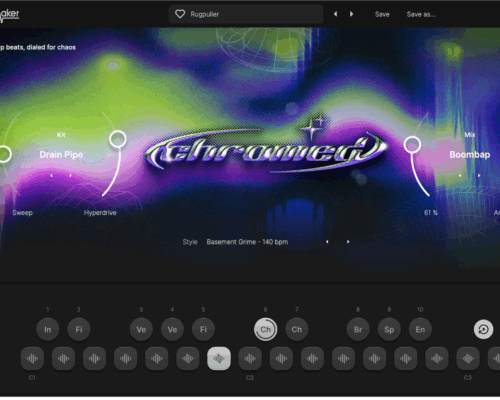Select next Mix with the right arrow
The width and height of the screenshot is (500, 400).
479,175
